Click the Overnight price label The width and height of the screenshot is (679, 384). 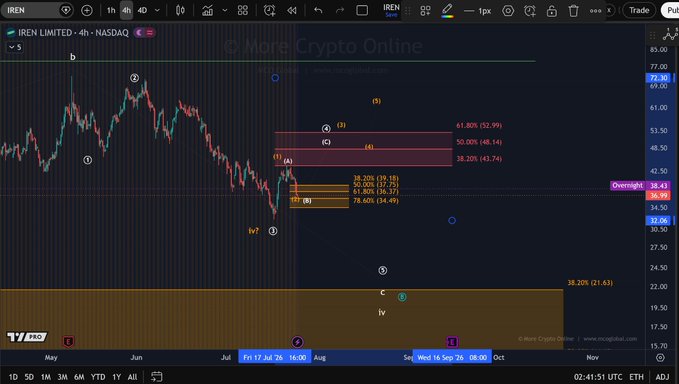(x=627, y=185)
